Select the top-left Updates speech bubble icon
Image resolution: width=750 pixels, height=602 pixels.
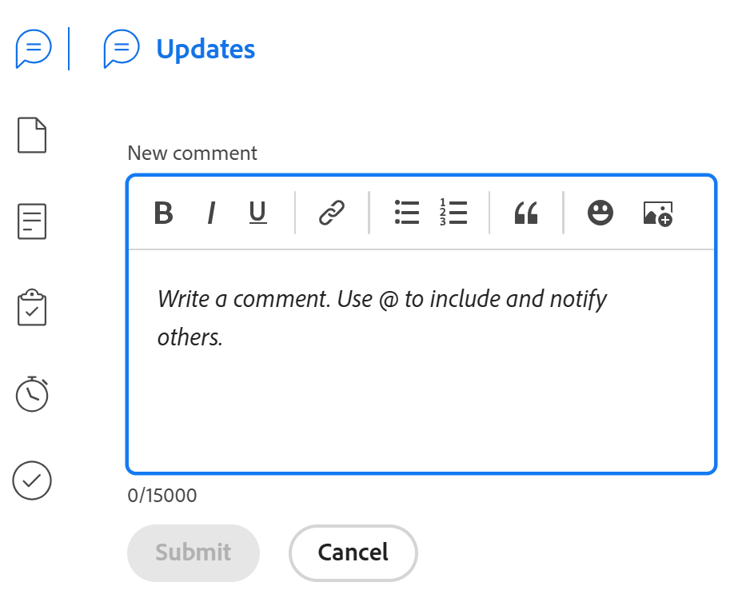[33, 48]
